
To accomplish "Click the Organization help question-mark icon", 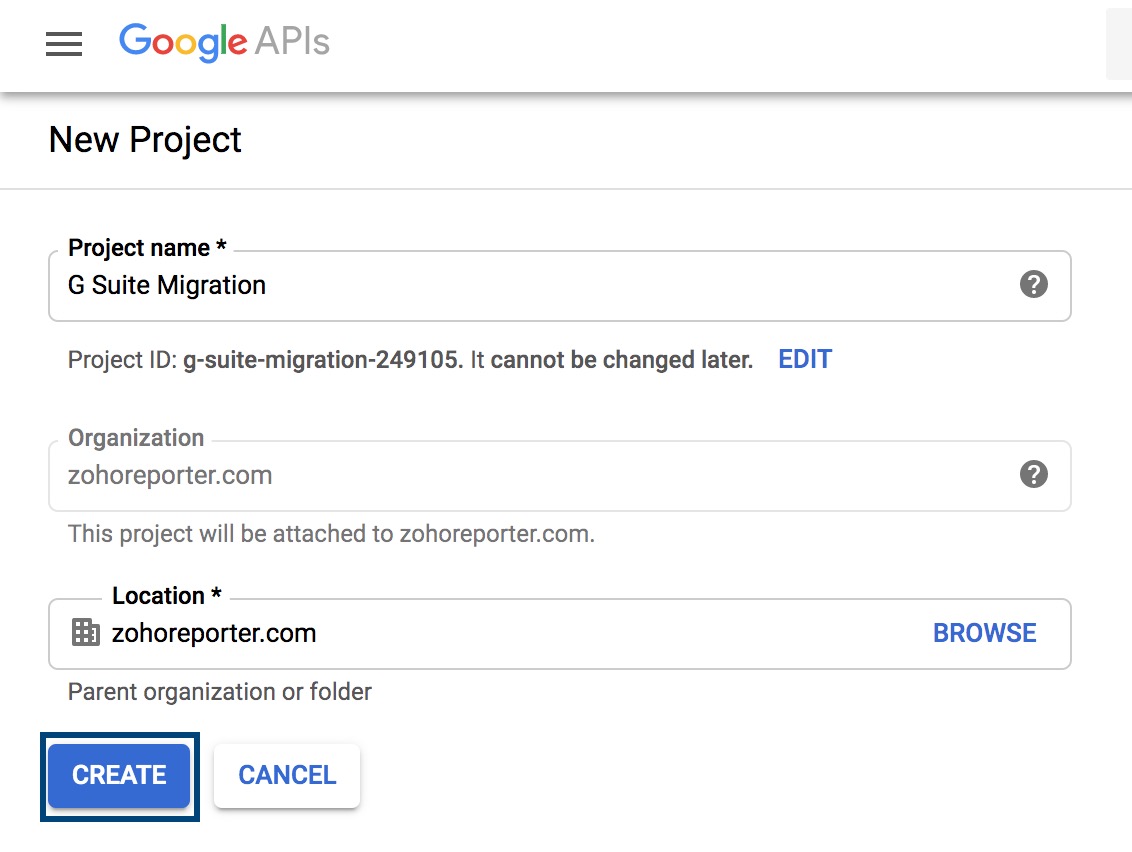I will [1033, 474].
